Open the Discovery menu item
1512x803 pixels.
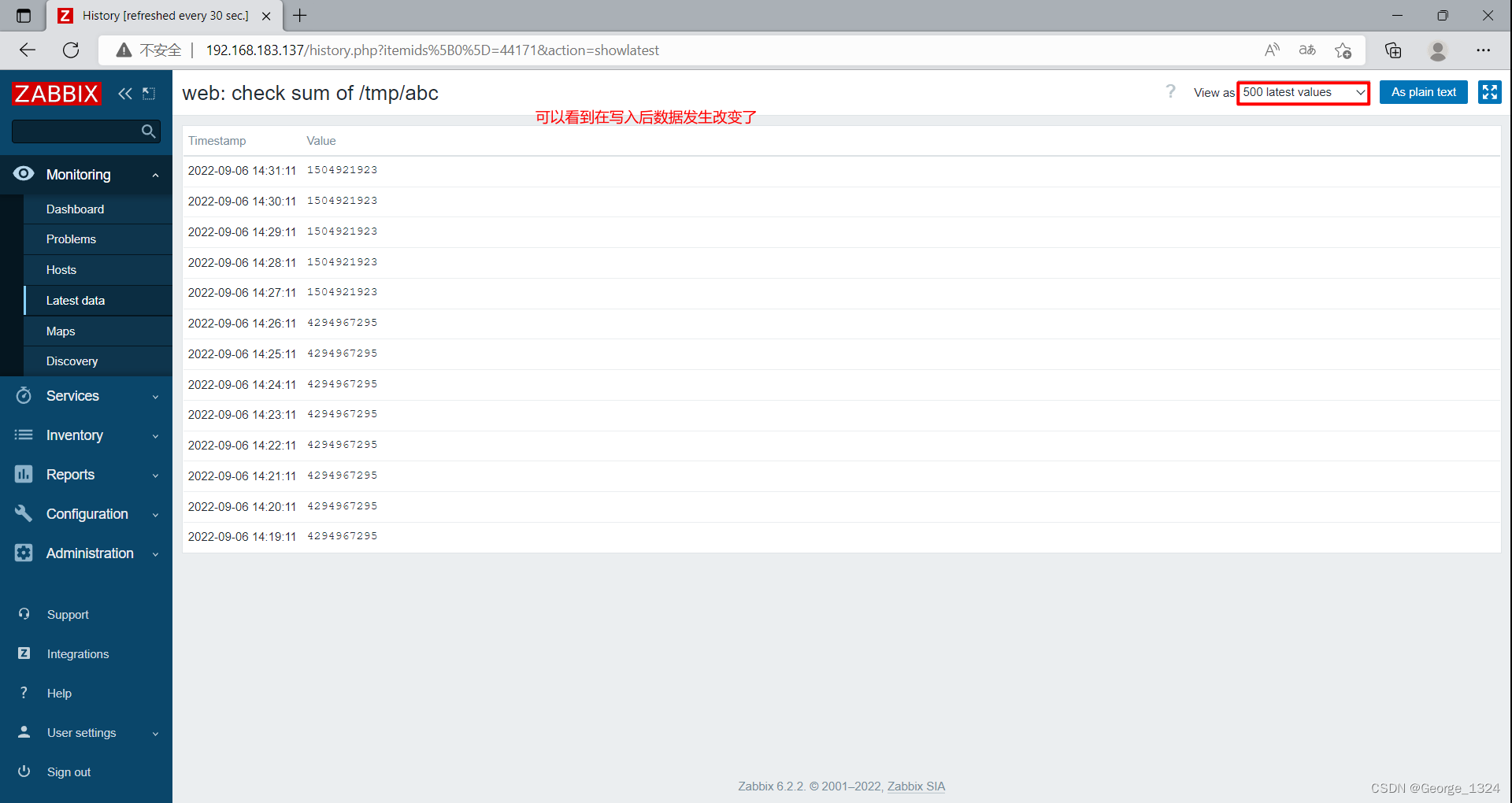click(x=72, y=361)
